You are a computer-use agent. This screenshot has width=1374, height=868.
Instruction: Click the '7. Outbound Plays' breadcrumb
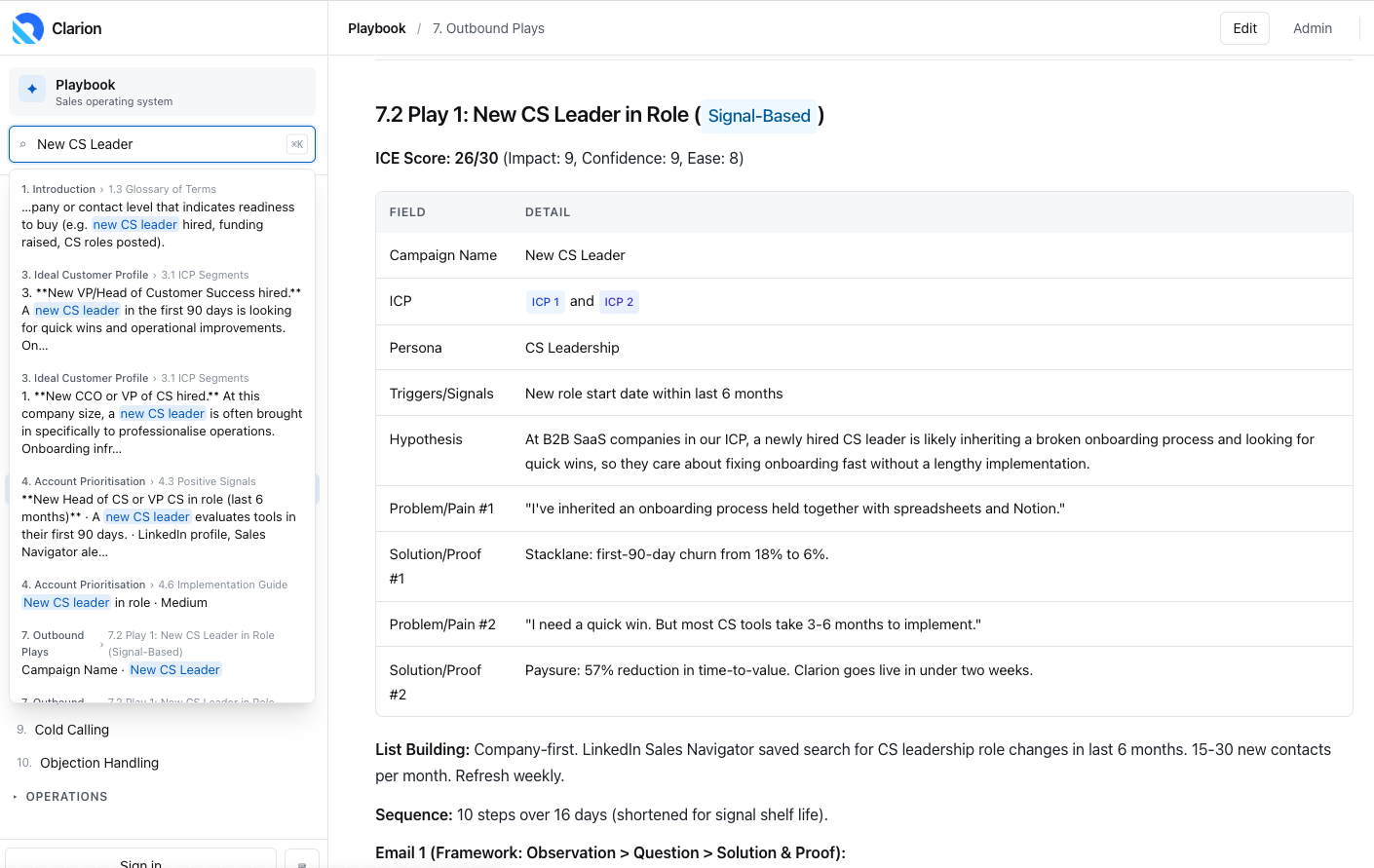click(488, 28)
